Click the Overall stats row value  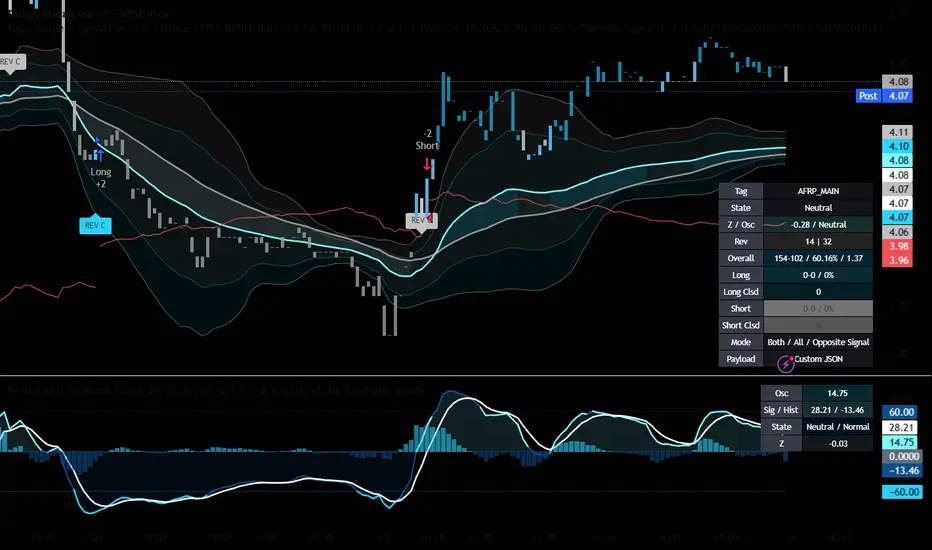coord(817,257)
